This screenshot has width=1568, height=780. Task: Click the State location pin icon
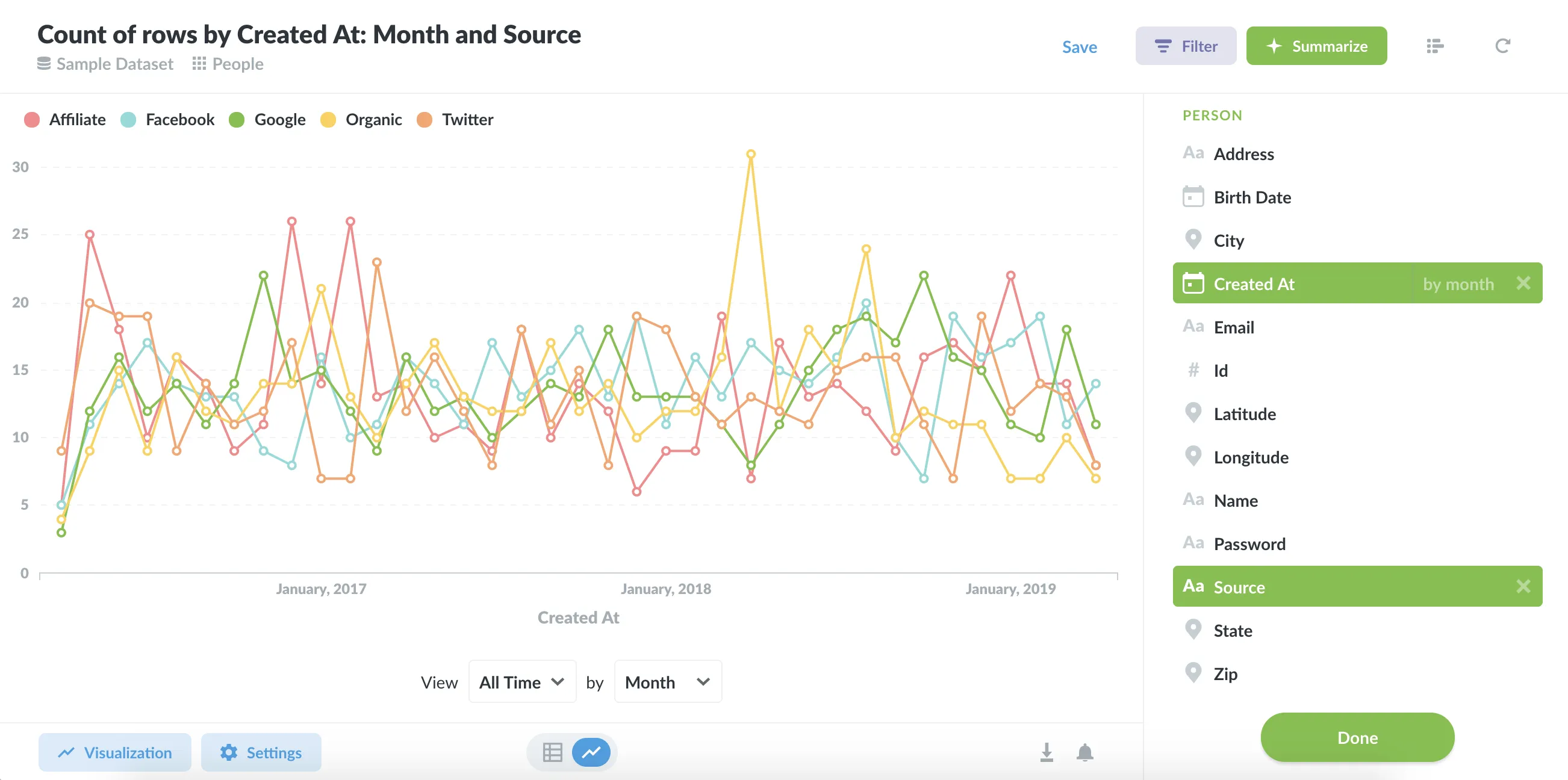point(1193,630)
